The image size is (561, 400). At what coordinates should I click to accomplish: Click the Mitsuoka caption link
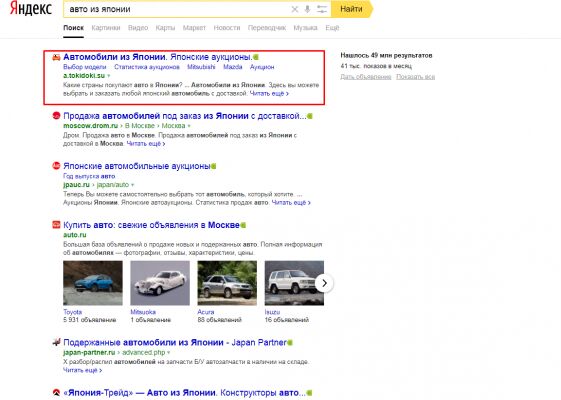pos(143,312)
